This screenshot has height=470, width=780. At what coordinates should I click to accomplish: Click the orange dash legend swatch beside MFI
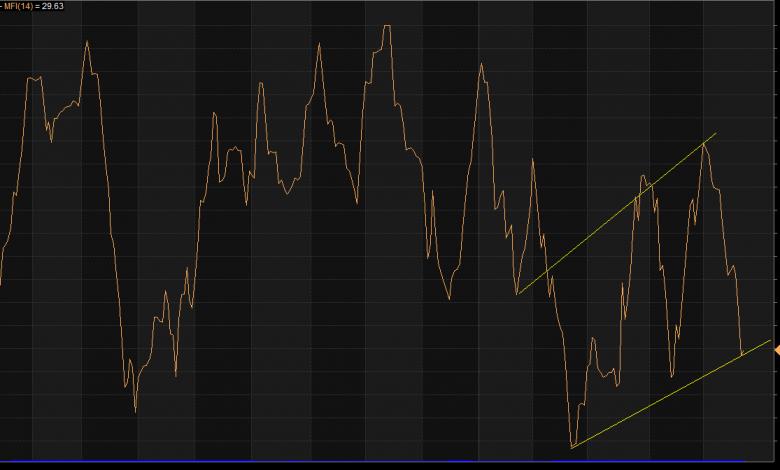click(2, 5)
